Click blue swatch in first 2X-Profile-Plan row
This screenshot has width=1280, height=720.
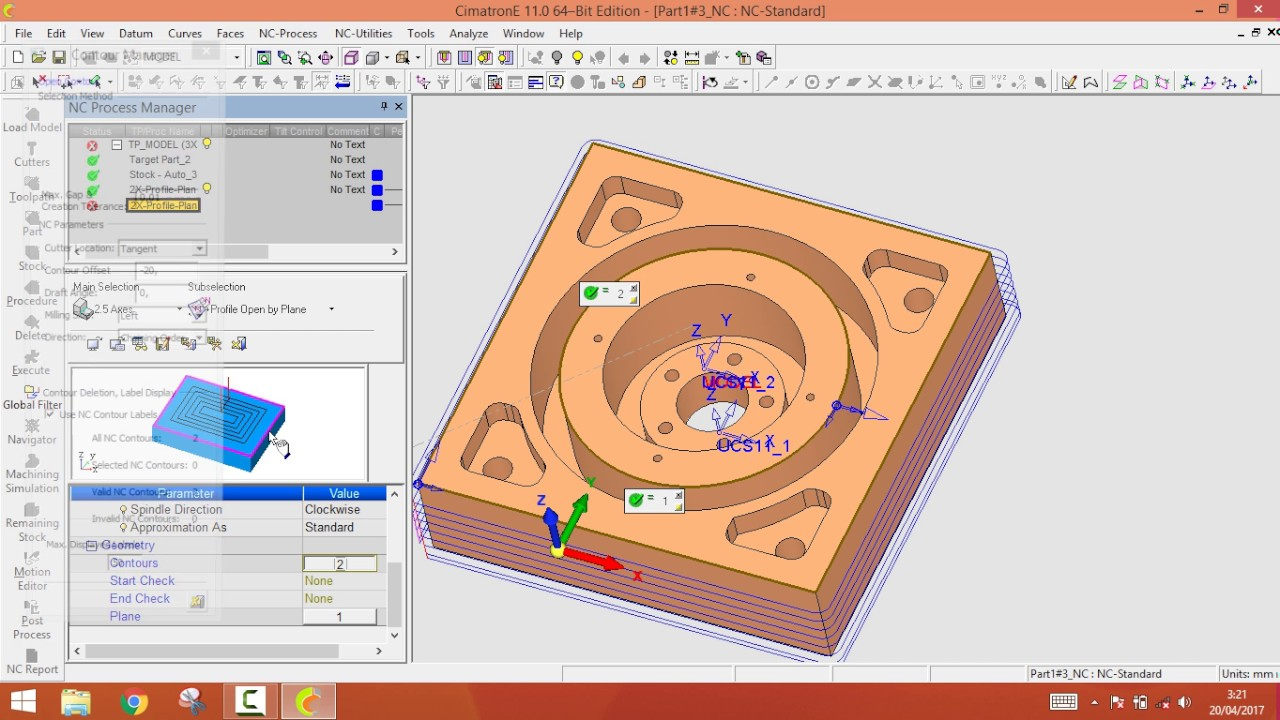(x=377, y=190)
